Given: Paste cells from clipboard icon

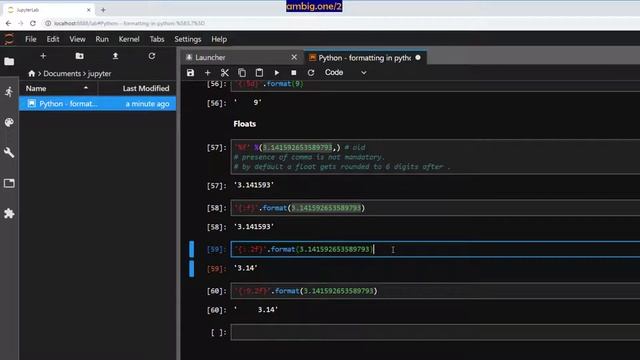Looking at the screenshot, I should coord(259,73).
